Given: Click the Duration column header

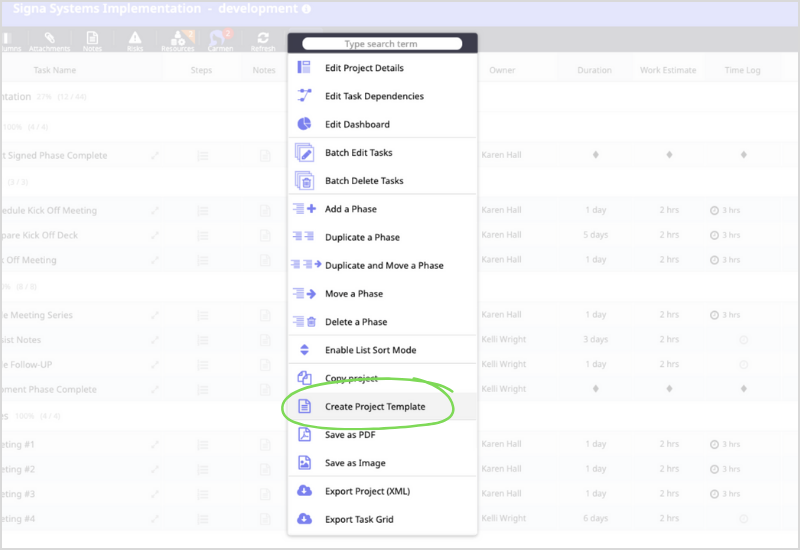Looking at the screenshot, I should (x=594, y=70).
